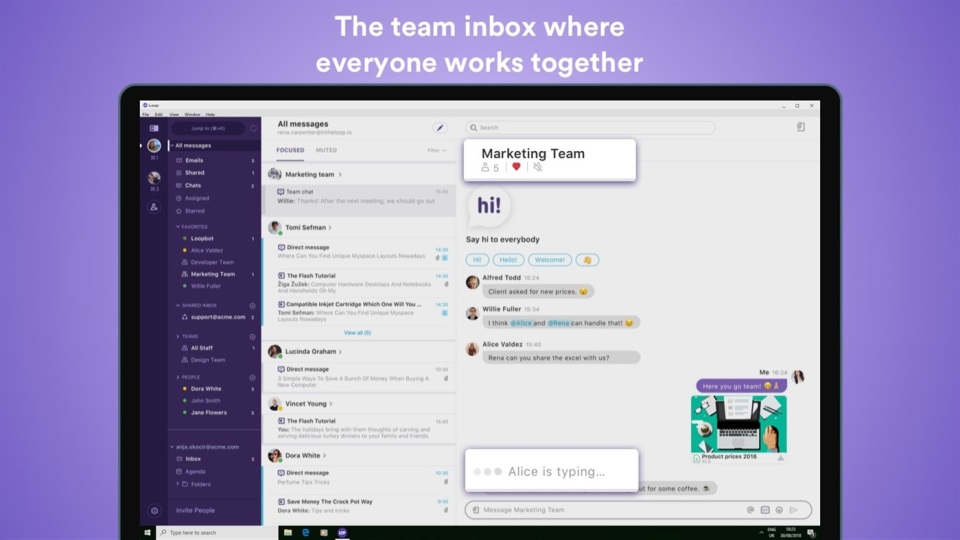Open the Edit menu
The width and height of the screenshot is (960, 540).
pyautogui.click(x=159, y=114)
